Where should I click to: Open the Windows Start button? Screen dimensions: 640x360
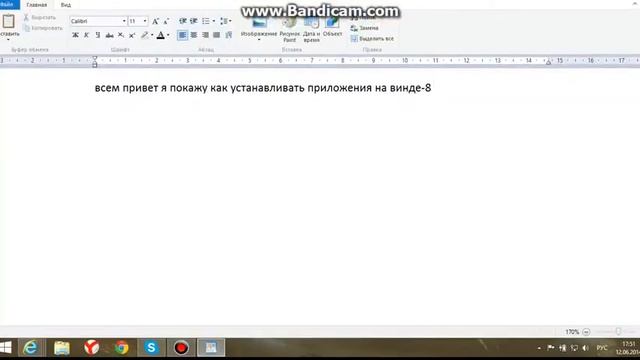click(6, 348)
